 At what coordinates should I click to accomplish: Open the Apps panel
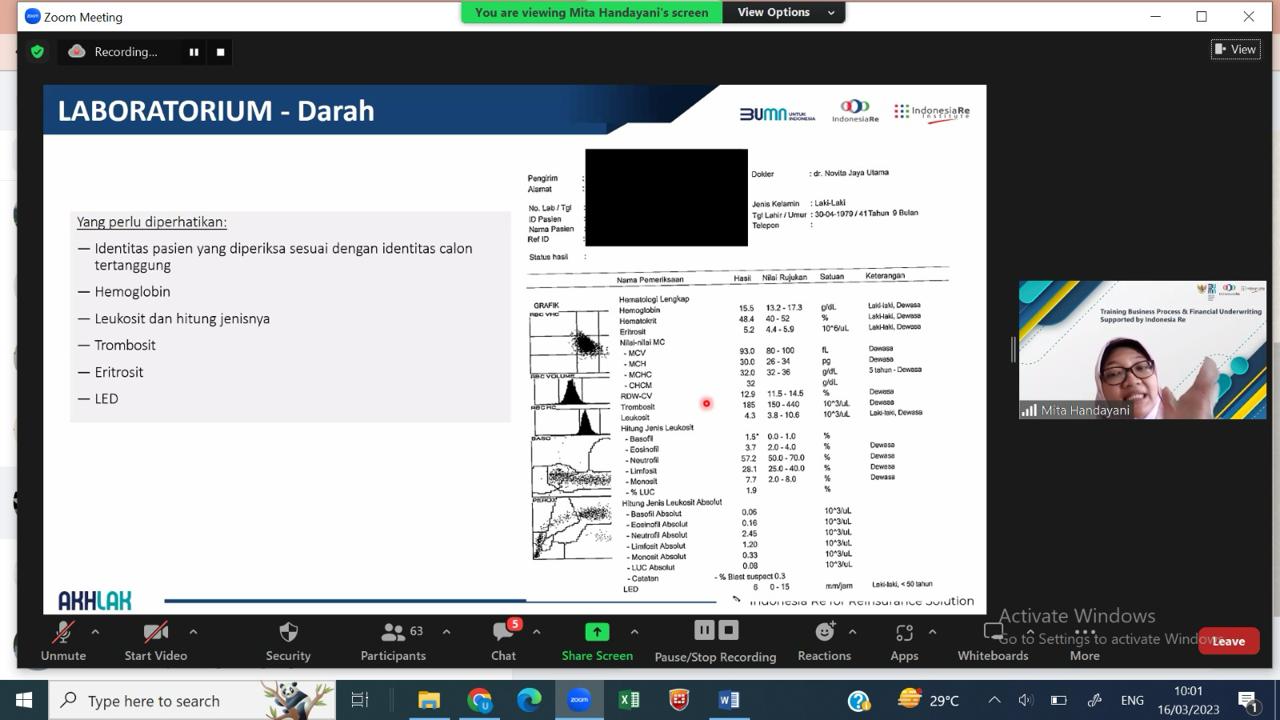tap(904, 641)
